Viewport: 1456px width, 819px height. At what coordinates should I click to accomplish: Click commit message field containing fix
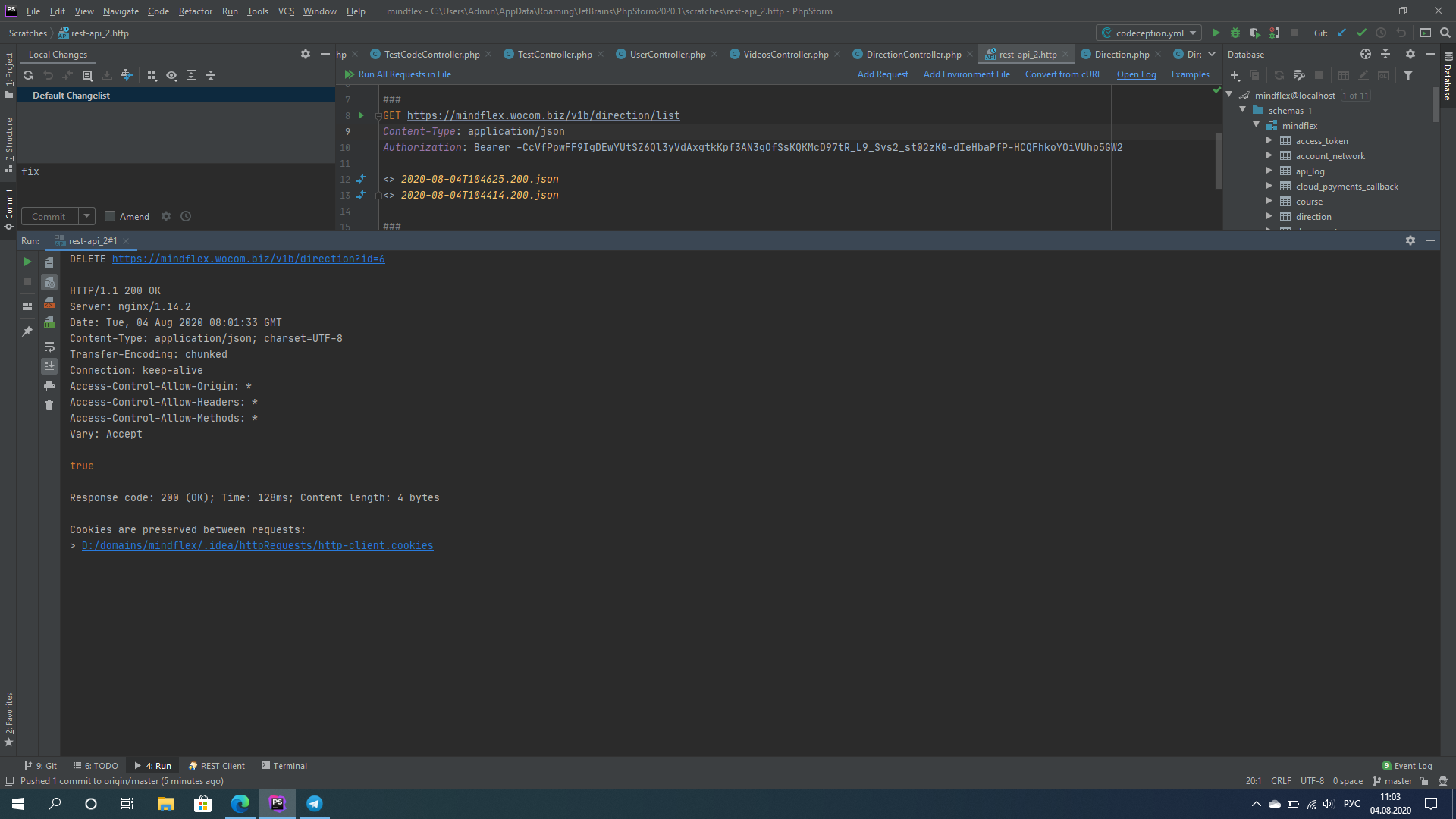(x=176, y=183)
